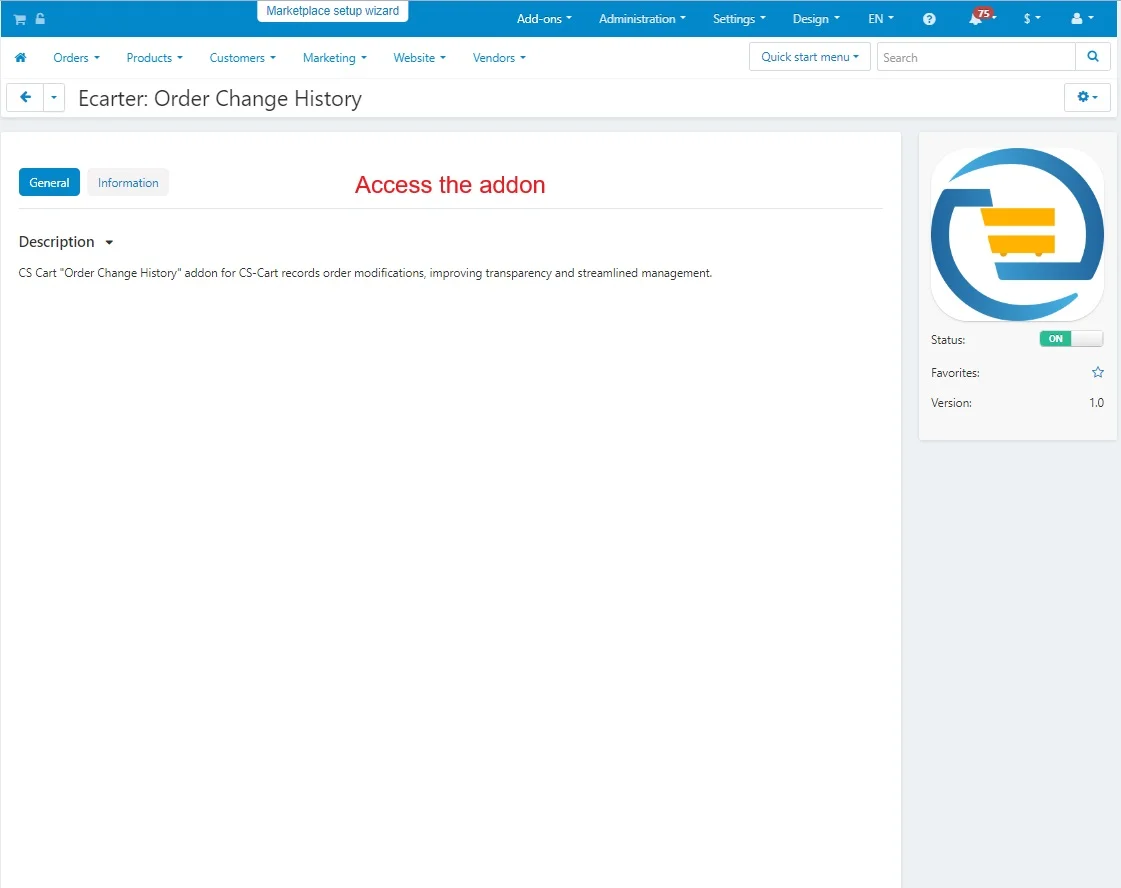Open notifications bell with 75 badge
This screenshot has height=888, width=1121.
[981, 17]
